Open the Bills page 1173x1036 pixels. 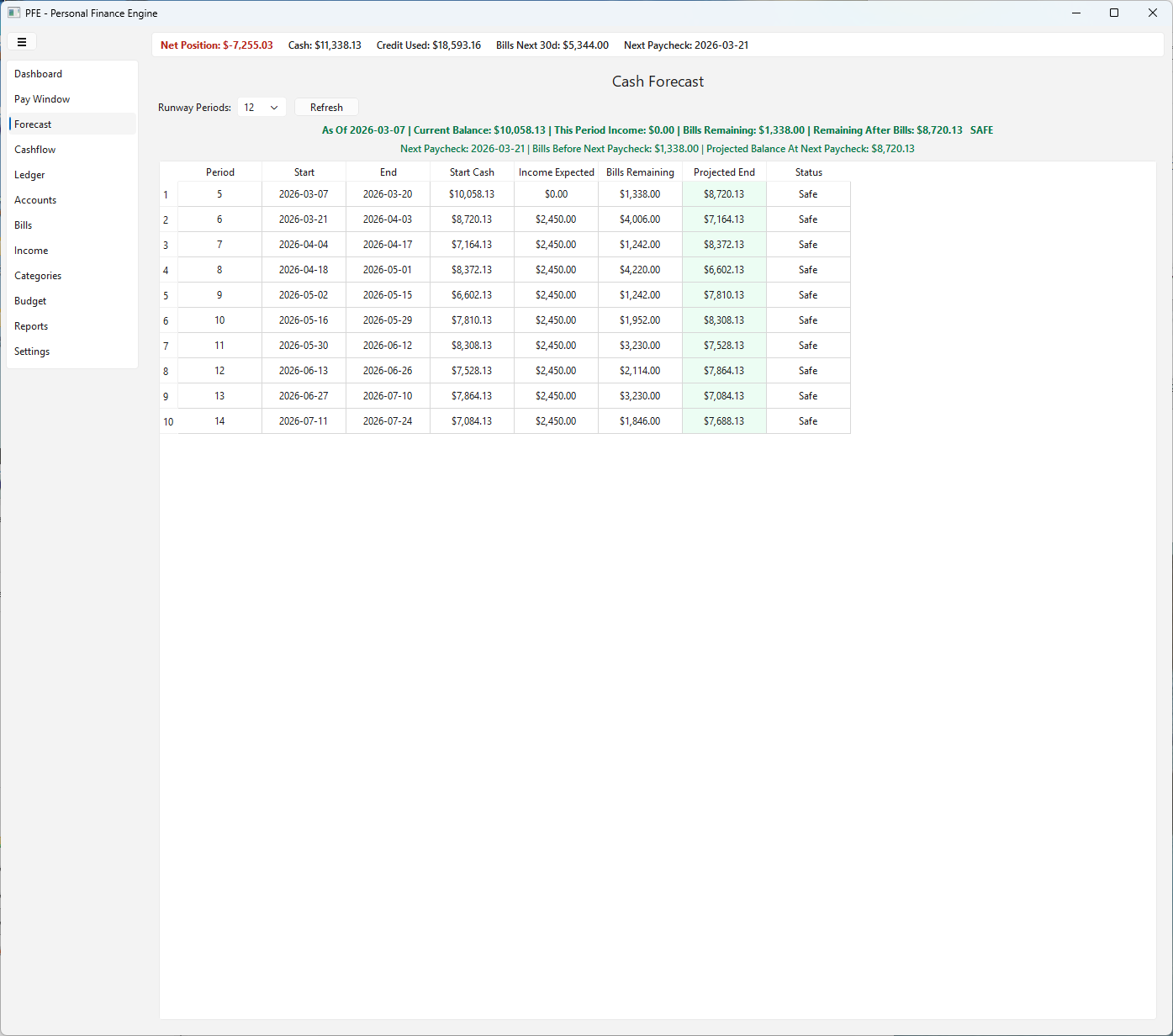click(24, 225)
